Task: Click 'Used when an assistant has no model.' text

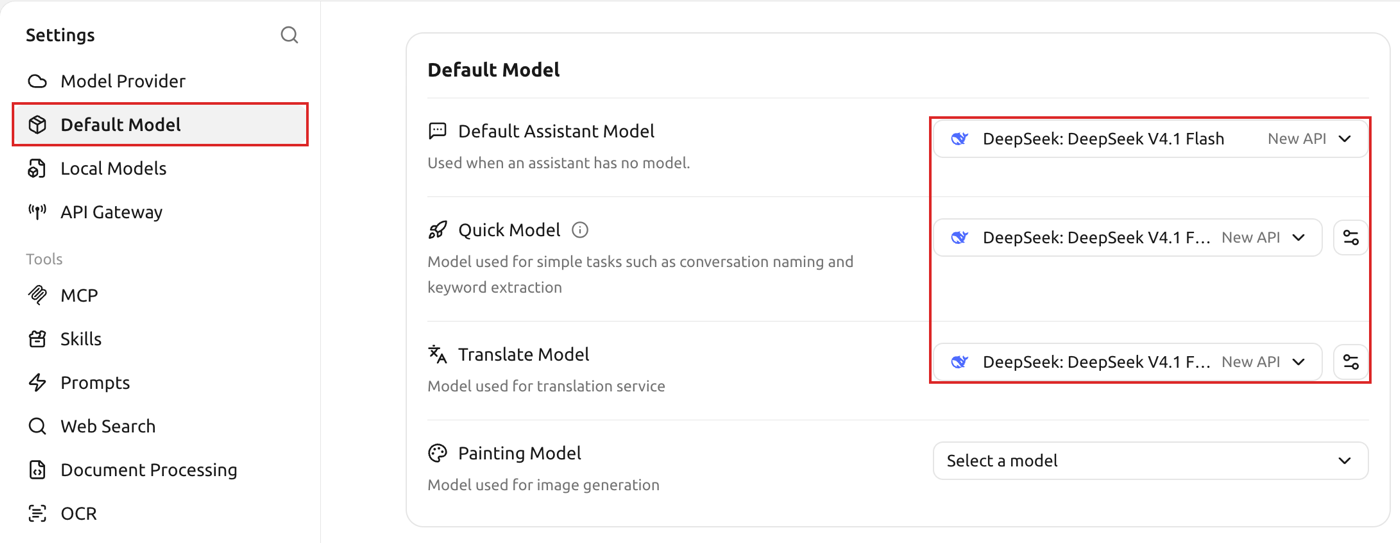Action: tap(559, 163)
